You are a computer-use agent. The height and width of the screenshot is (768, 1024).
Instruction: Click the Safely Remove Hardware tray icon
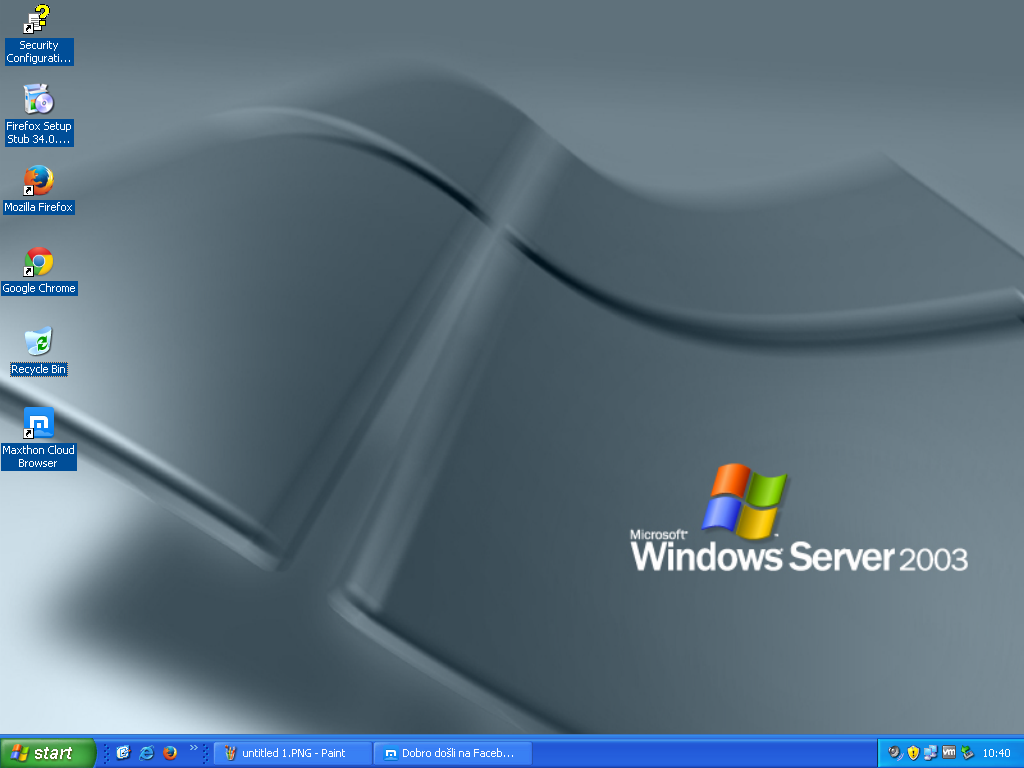coord(967,753)
